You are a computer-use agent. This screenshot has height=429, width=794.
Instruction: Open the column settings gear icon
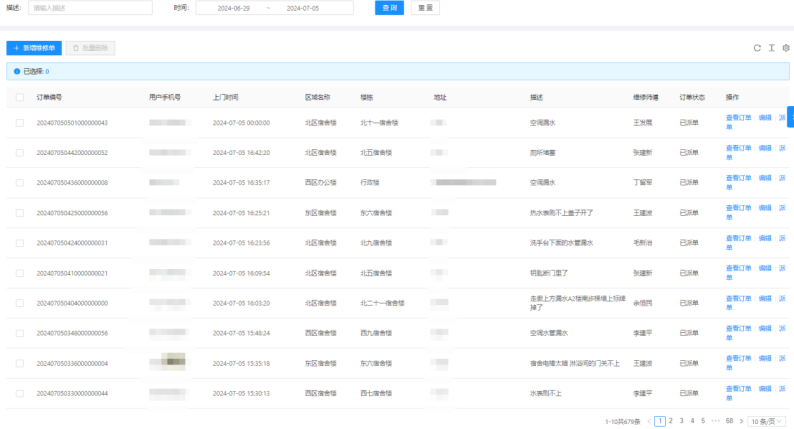pyautogui.click(x=786, y=48)
